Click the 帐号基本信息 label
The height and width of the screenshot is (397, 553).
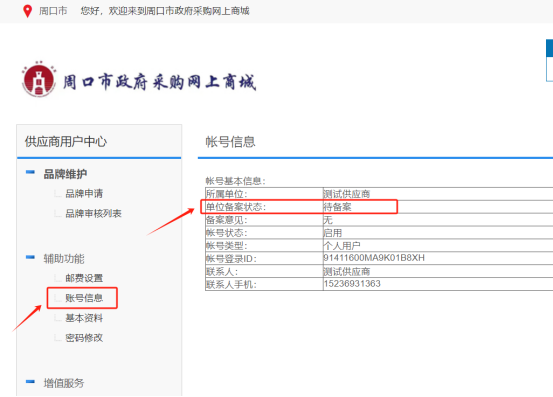point(236,181)
